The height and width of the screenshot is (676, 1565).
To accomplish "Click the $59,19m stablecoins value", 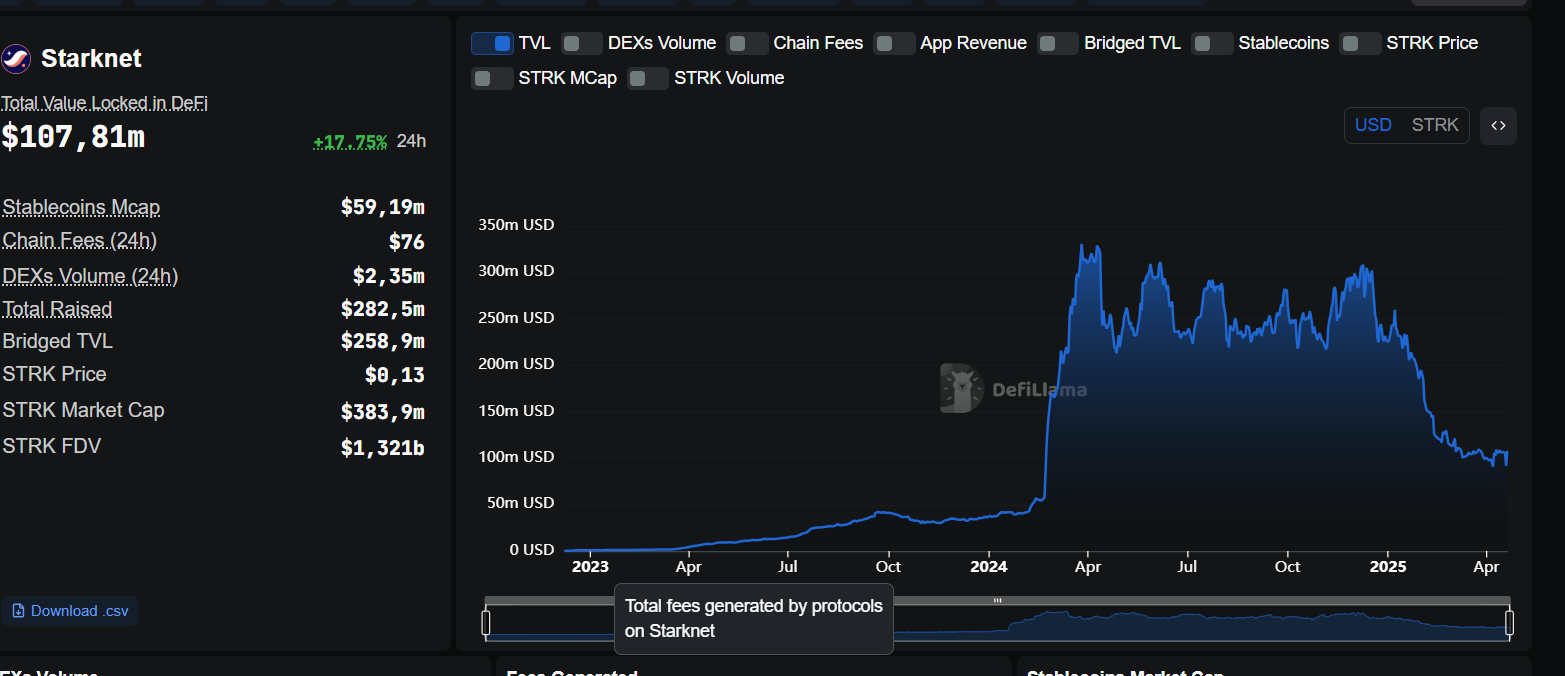I will coord(383,208).
